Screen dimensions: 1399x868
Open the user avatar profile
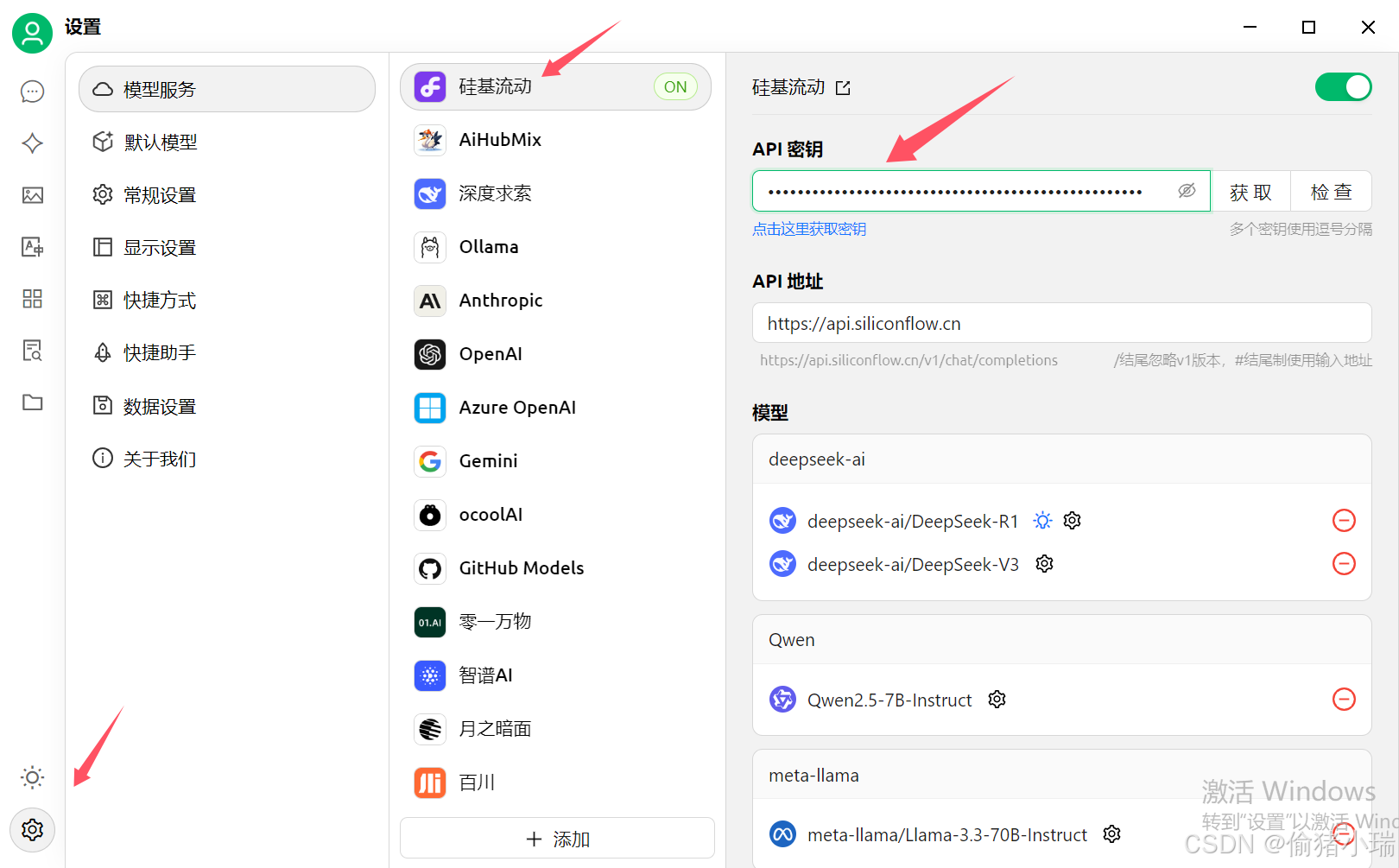(x=32, y=33)
